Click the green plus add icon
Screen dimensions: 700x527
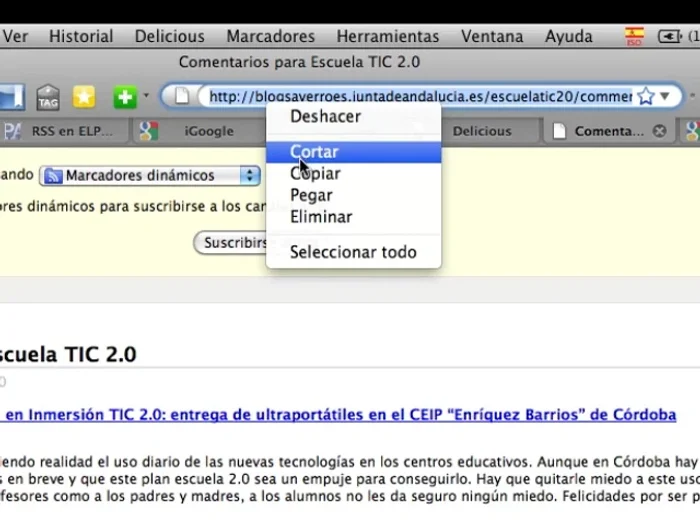[x=125, y=97]
